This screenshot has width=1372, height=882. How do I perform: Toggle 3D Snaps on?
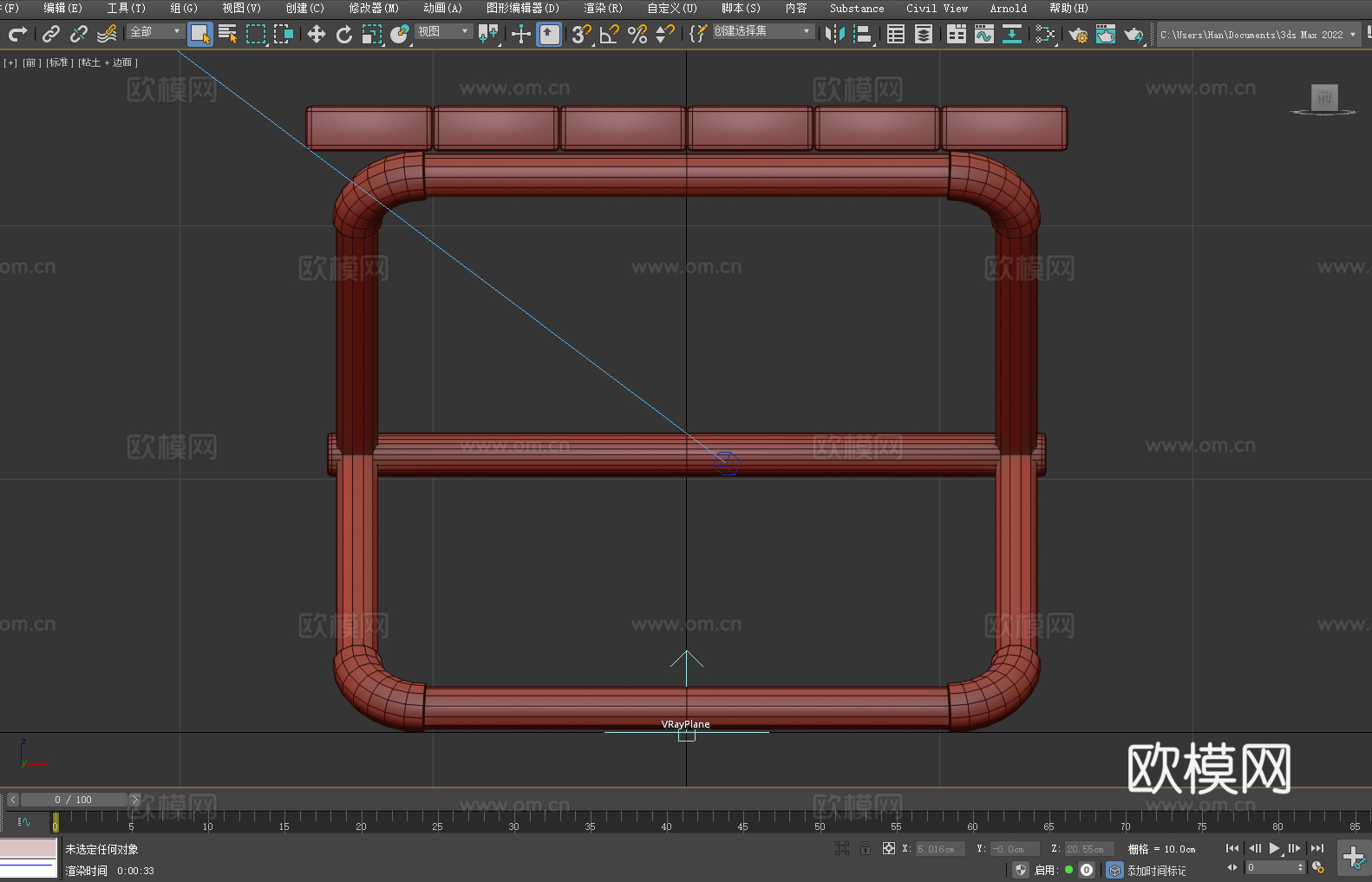pos(582,34)
